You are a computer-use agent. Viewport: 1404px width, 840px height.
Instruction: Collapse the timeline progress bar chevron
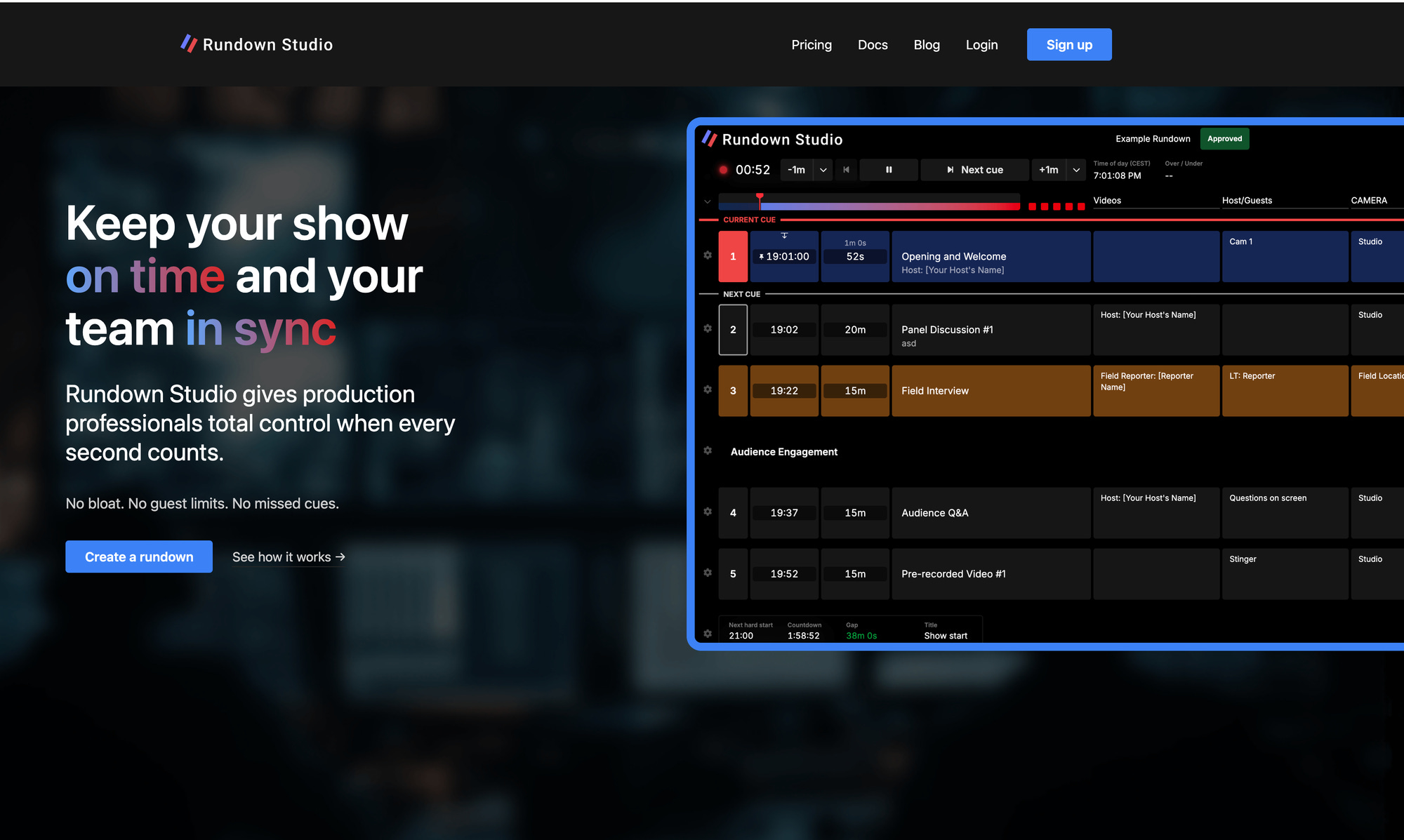point(707,202)
